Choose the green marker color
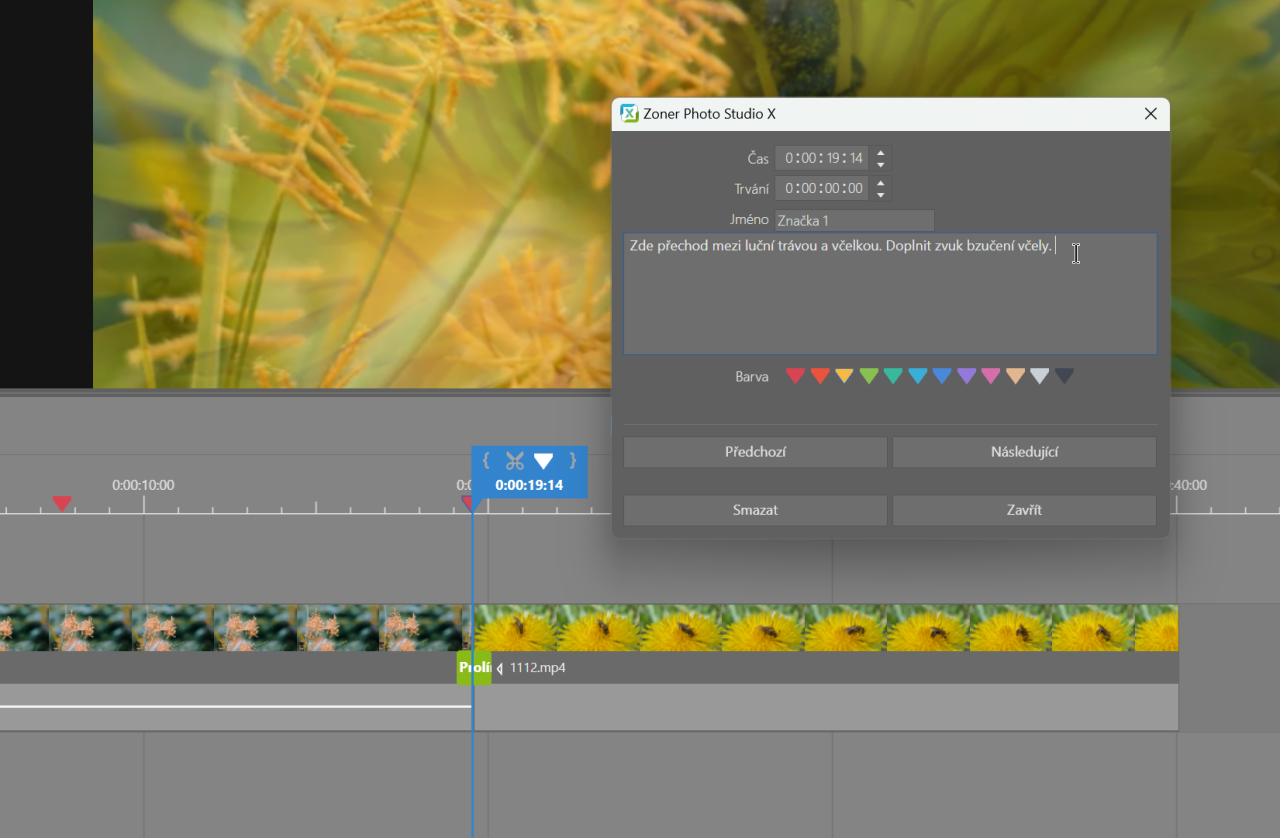 869,376
